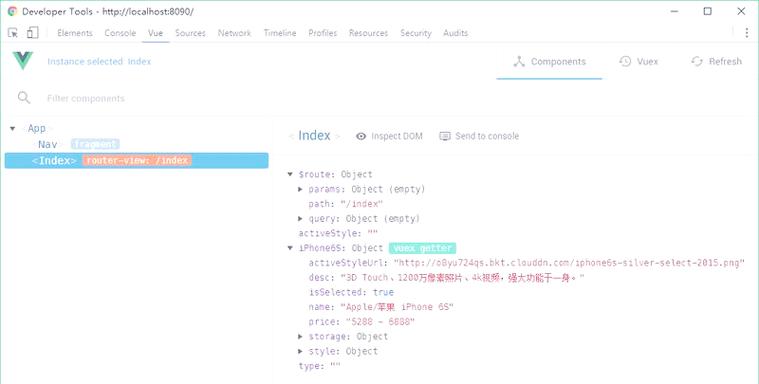The width and height of the screenshot is (759, 384).
Task: Open the Security tab
Action: click(x=415, y=33)
